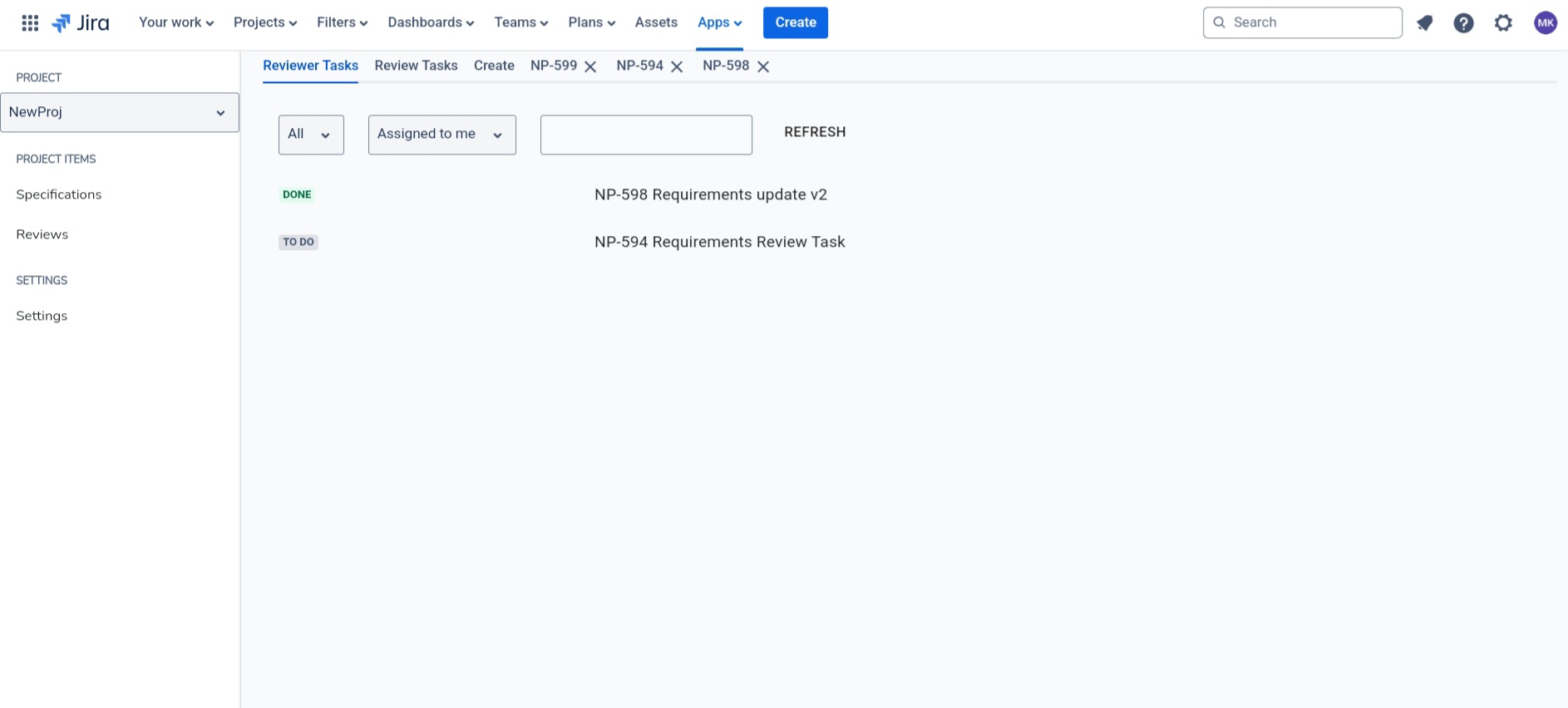Open the settings gear icon

(x=1503, y=22)
